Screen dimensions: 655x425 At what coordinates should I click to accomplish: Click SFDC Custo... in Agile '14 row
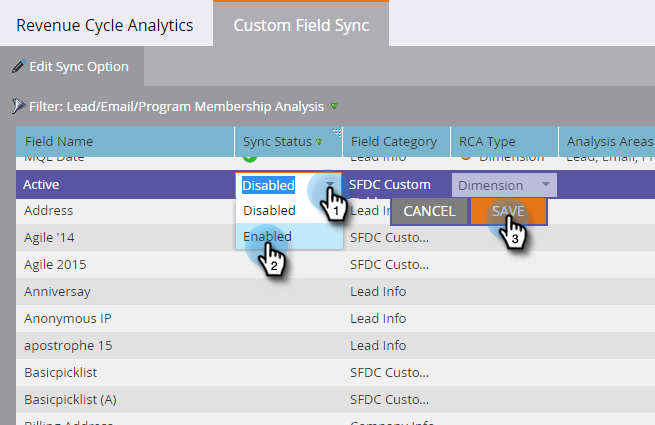(389, 237)
